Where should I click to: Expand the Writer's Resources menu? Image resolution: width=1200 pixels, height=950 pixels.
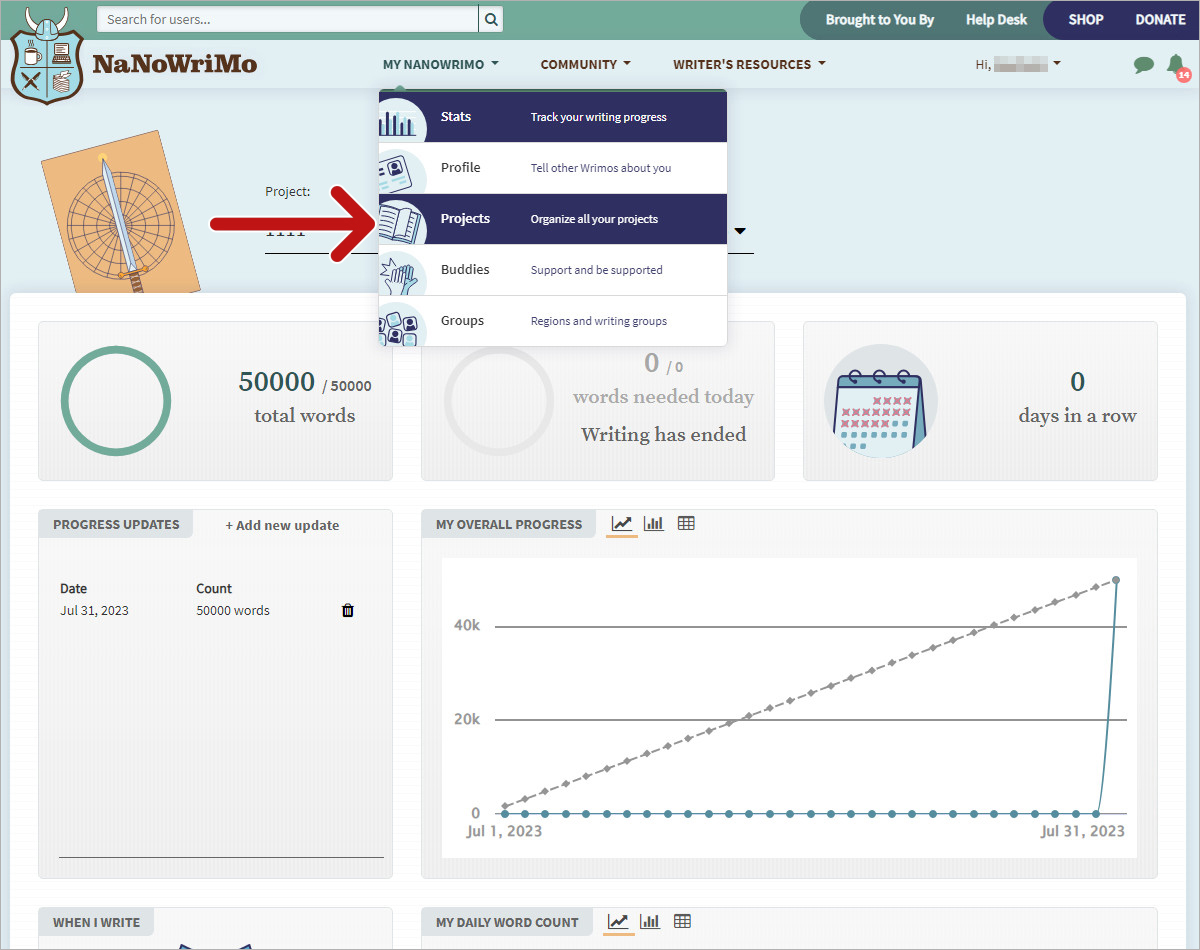pyautogui.click(x=749, y=64)
